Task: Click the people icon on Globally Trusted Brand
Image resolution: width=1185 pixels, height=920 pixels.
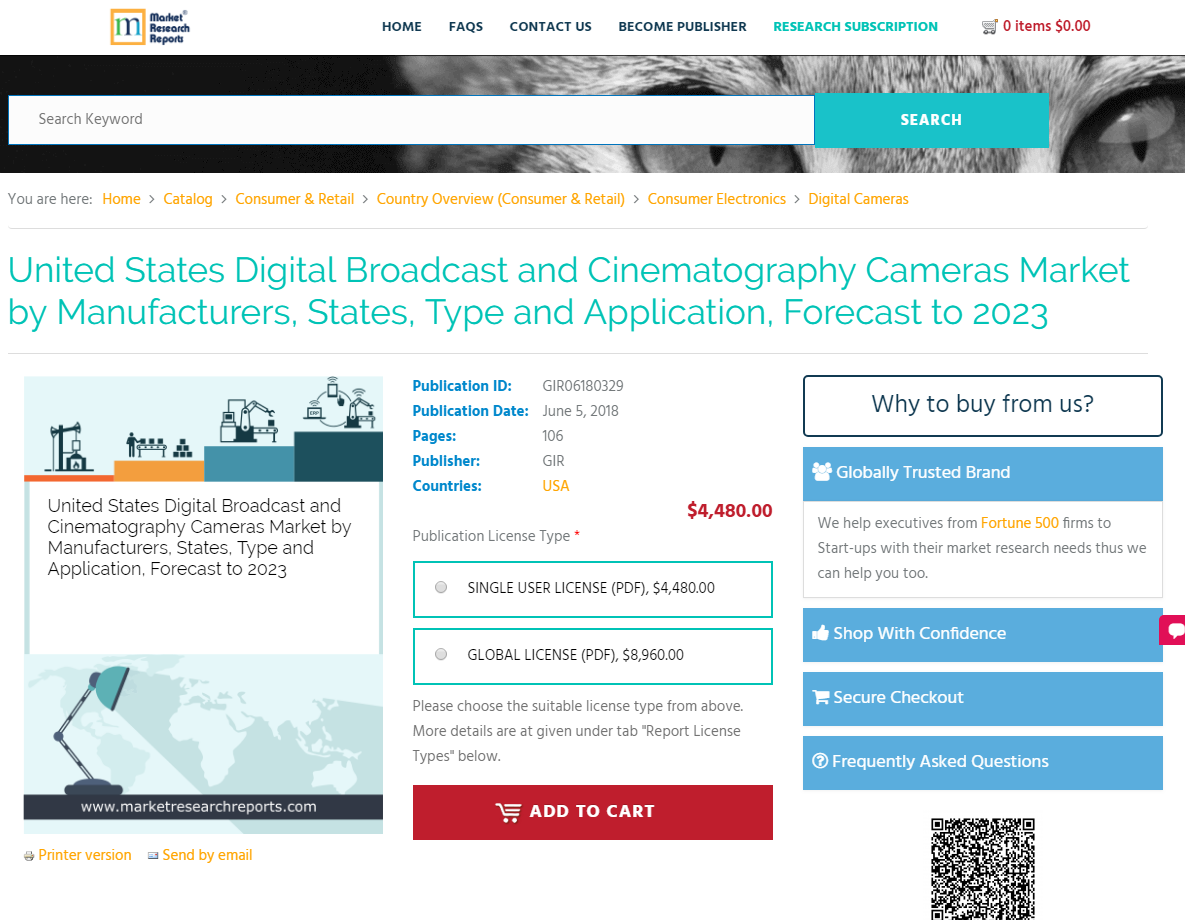Action: click(x=821, y=472)
